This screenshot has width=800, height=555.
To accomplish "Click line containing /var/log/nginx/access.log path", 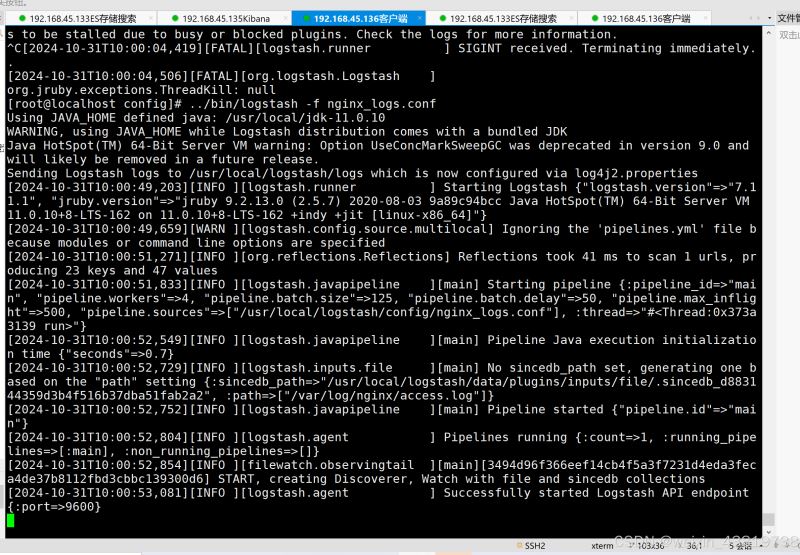I will 250,395.
